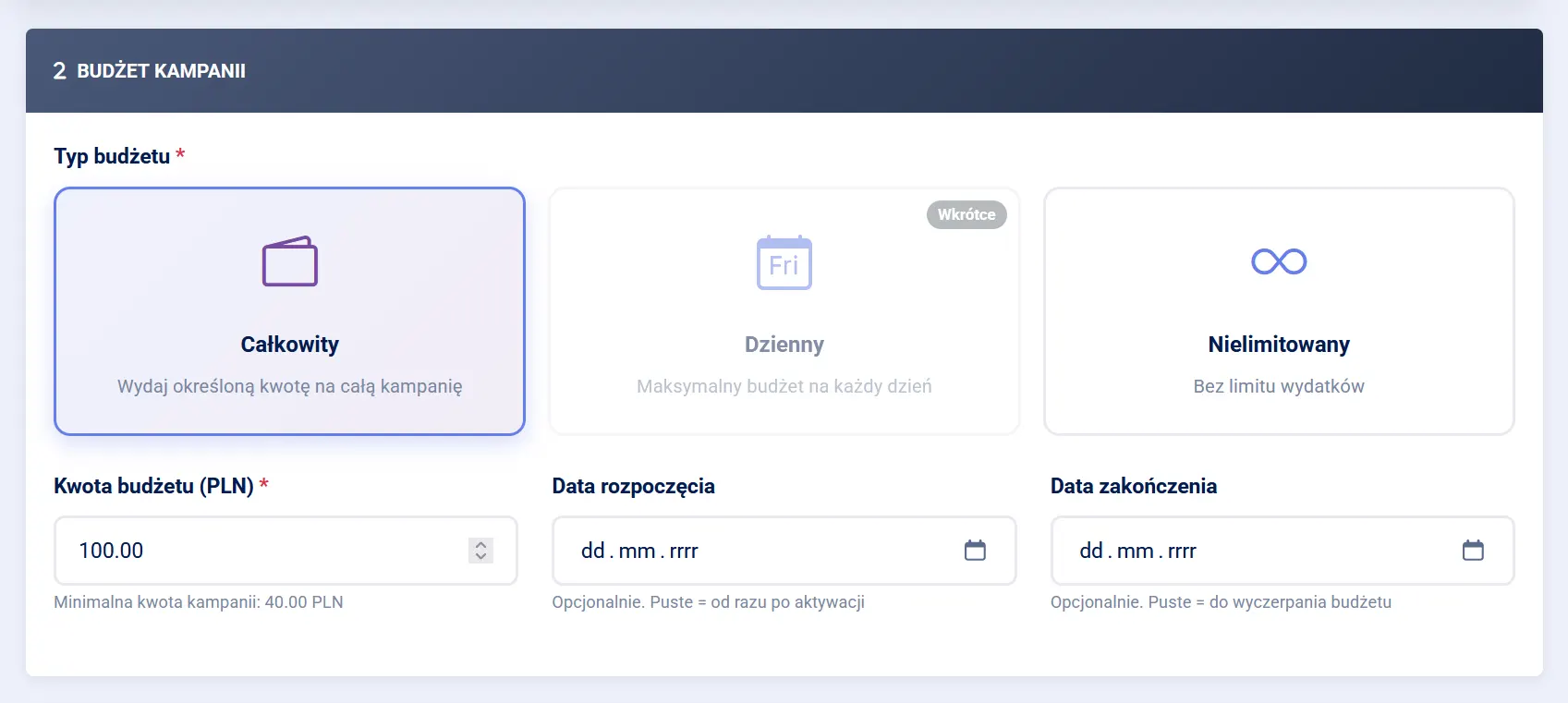This screenshot has height=703, width=1568.
Task: Select the Dzienny budget type card
Action: click(x=784, y=311)
